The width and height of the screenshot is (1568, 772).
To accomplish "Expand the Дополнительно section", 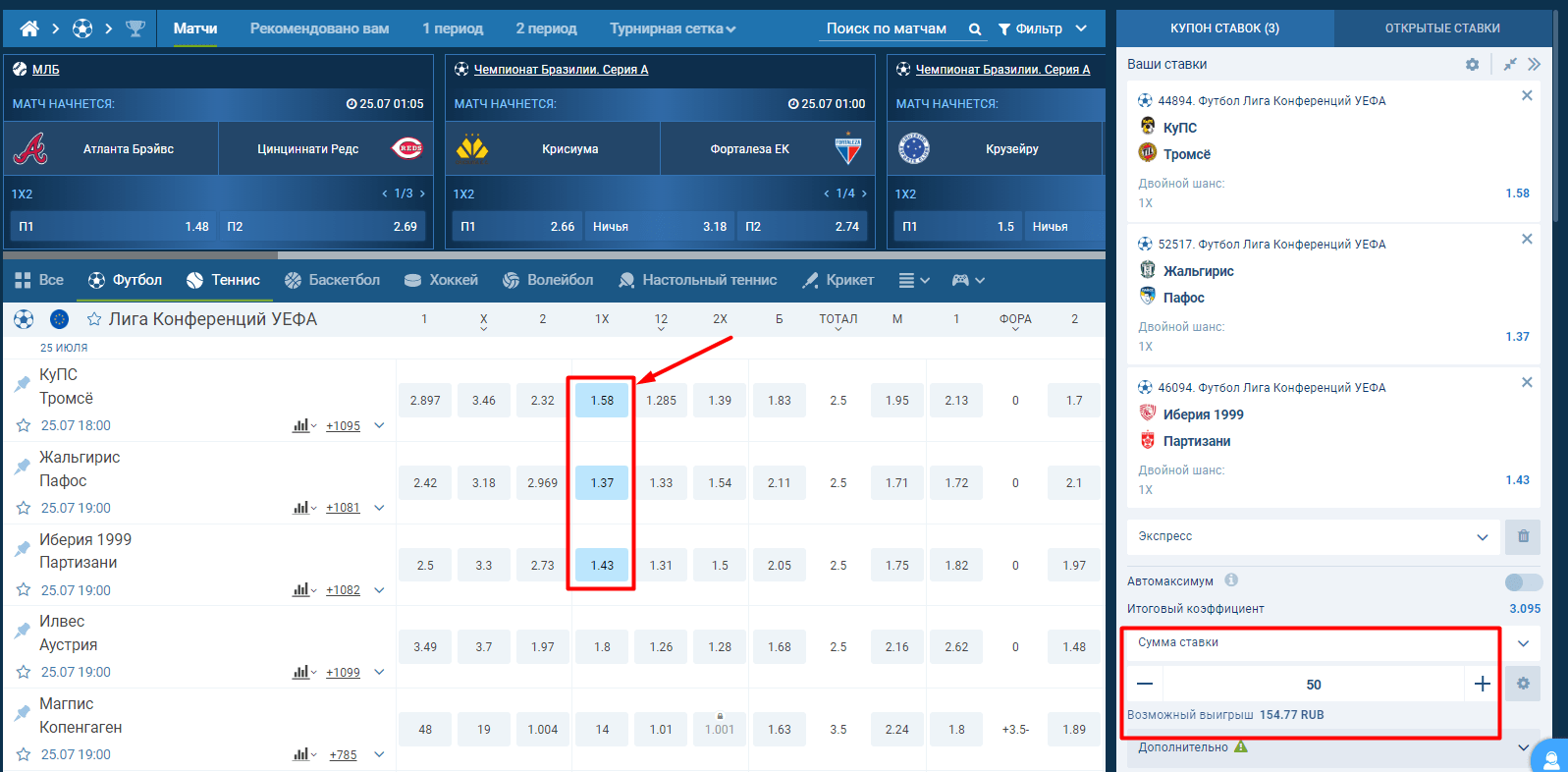I will (x=1523, y=747).
